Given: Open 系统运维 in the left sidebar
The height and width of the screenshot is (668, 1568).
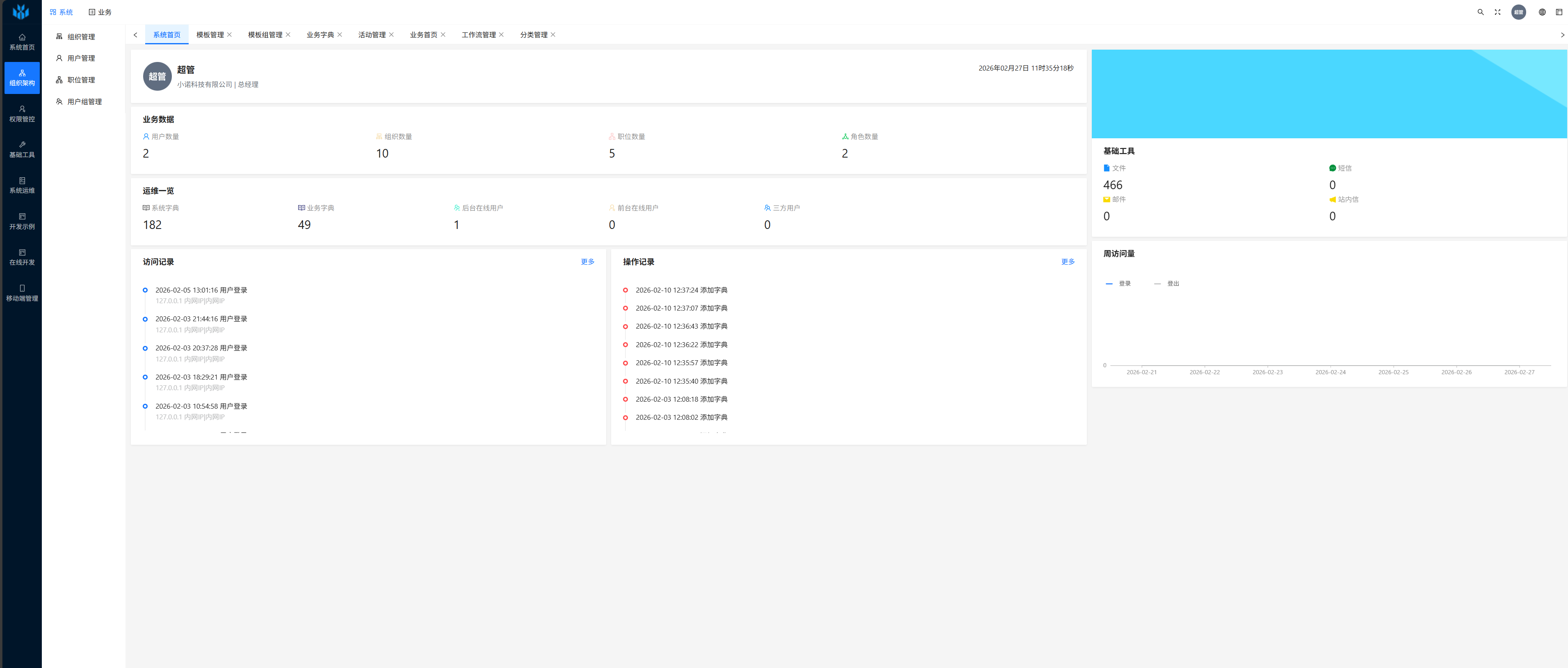Looking at the screenshot, I should (22, 186).
